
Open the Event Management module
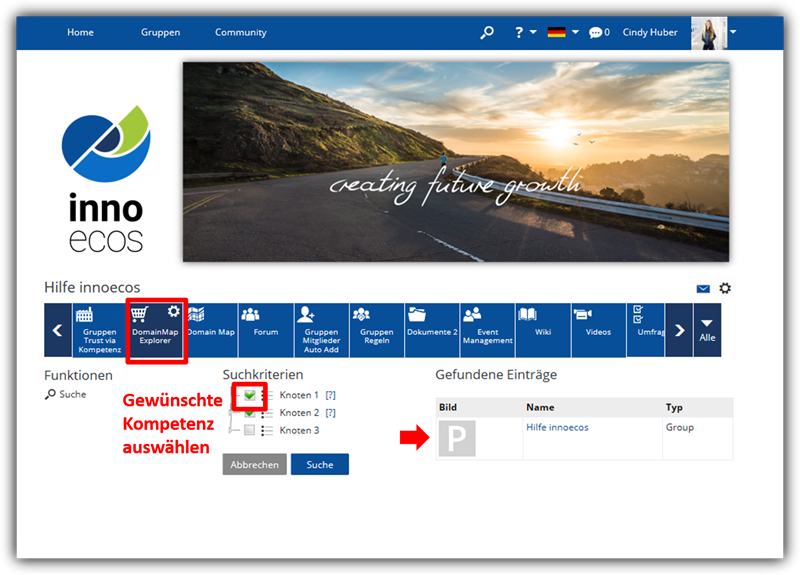[487, 329]
